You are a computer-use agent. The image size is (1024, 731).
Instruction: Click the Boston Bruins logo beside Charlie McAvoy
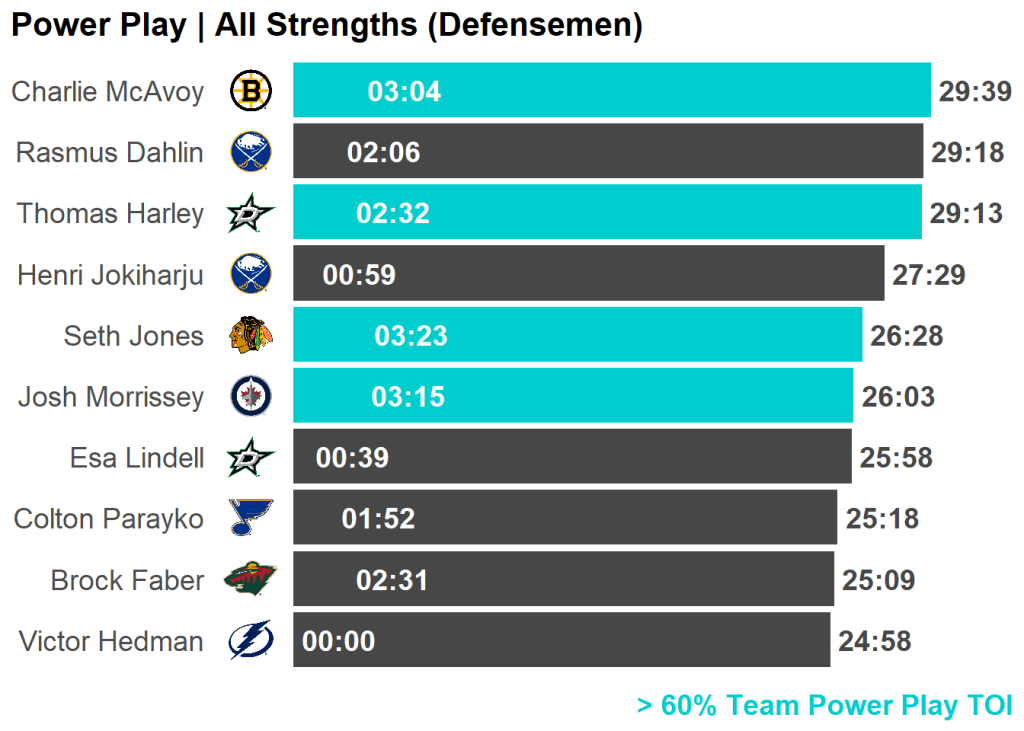(x=250, y=92)
